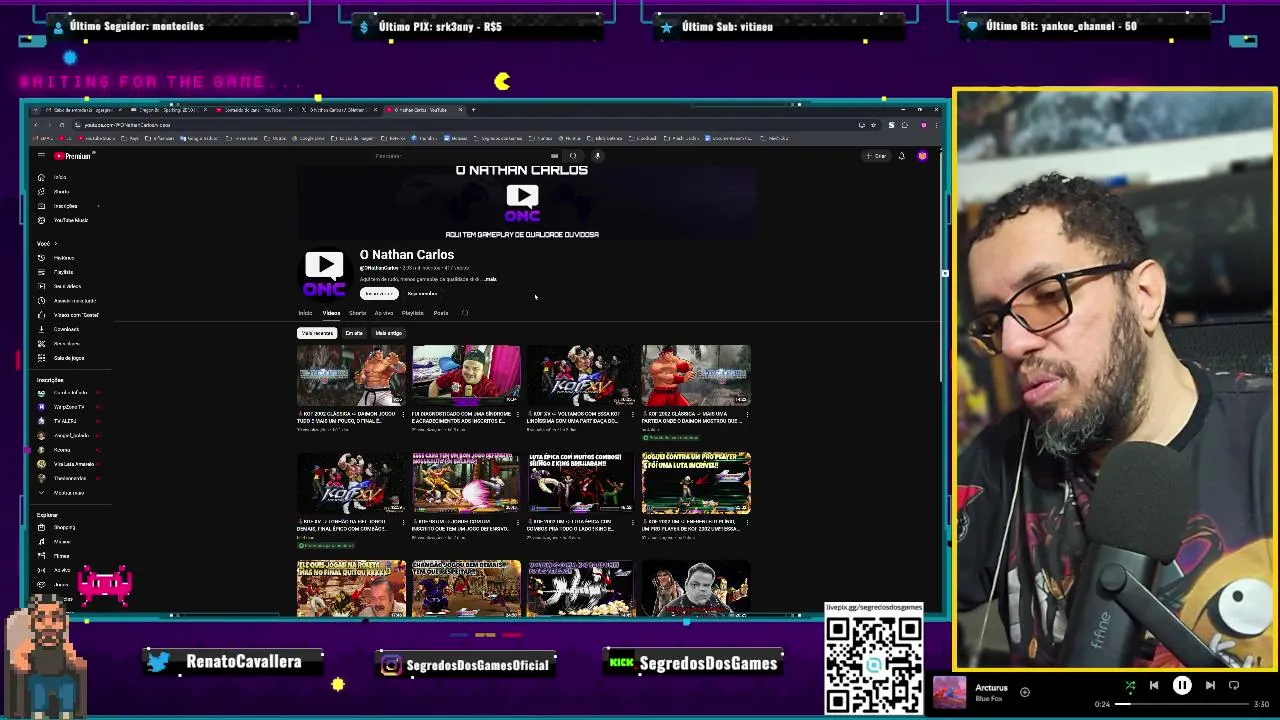The height and width of the screenshot is (720, 1280).
Task: Open the YouTube account avatar menu
Action: (922, 156)
